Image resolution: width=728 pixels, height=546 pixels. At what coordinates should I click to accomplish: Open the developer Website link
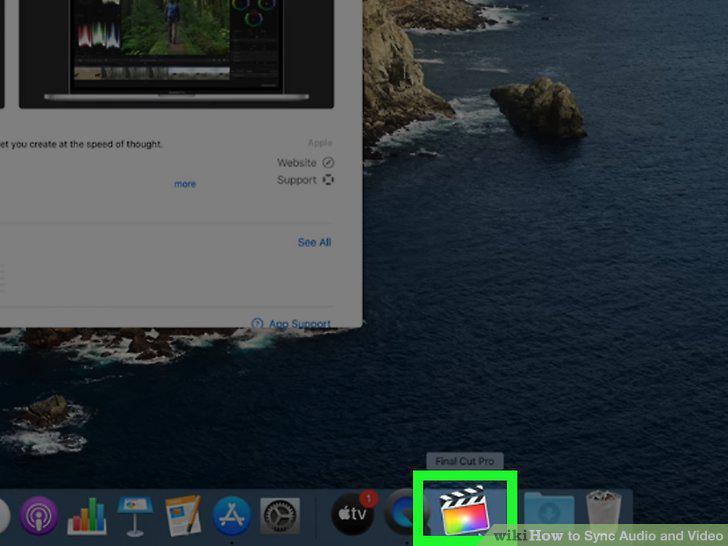[x=296, y=162]
